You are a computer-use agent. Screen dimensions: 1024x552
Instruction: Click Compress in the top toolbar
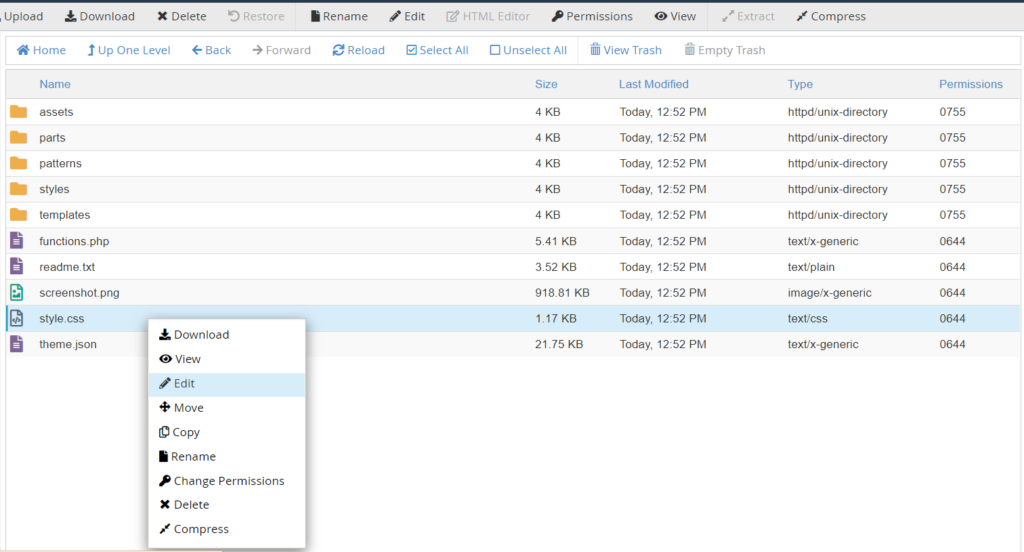831,16
